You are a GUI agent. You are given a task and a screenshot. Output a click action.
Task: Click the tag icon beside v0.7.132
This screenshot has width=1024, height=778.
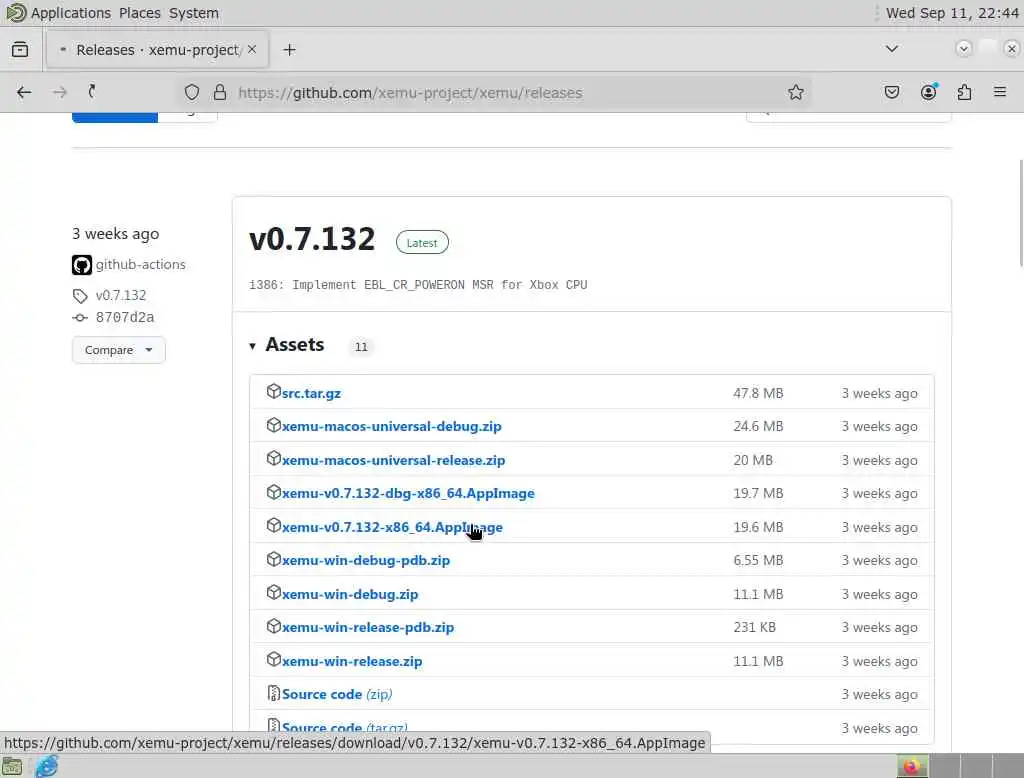tap(80, 296)
